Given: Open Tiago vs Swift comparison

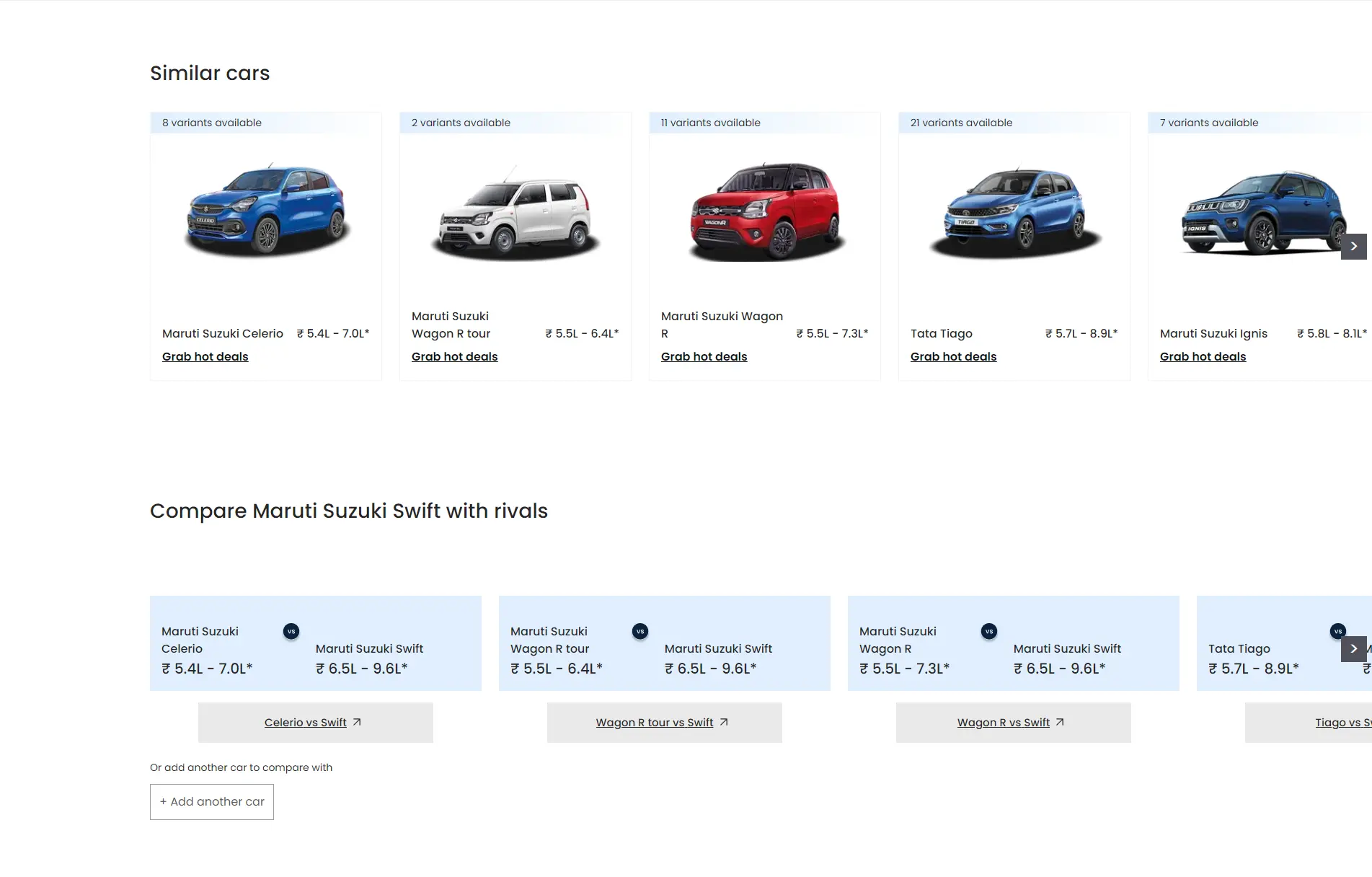Looking at the screenshot, I should click(x=1309, y=723).
